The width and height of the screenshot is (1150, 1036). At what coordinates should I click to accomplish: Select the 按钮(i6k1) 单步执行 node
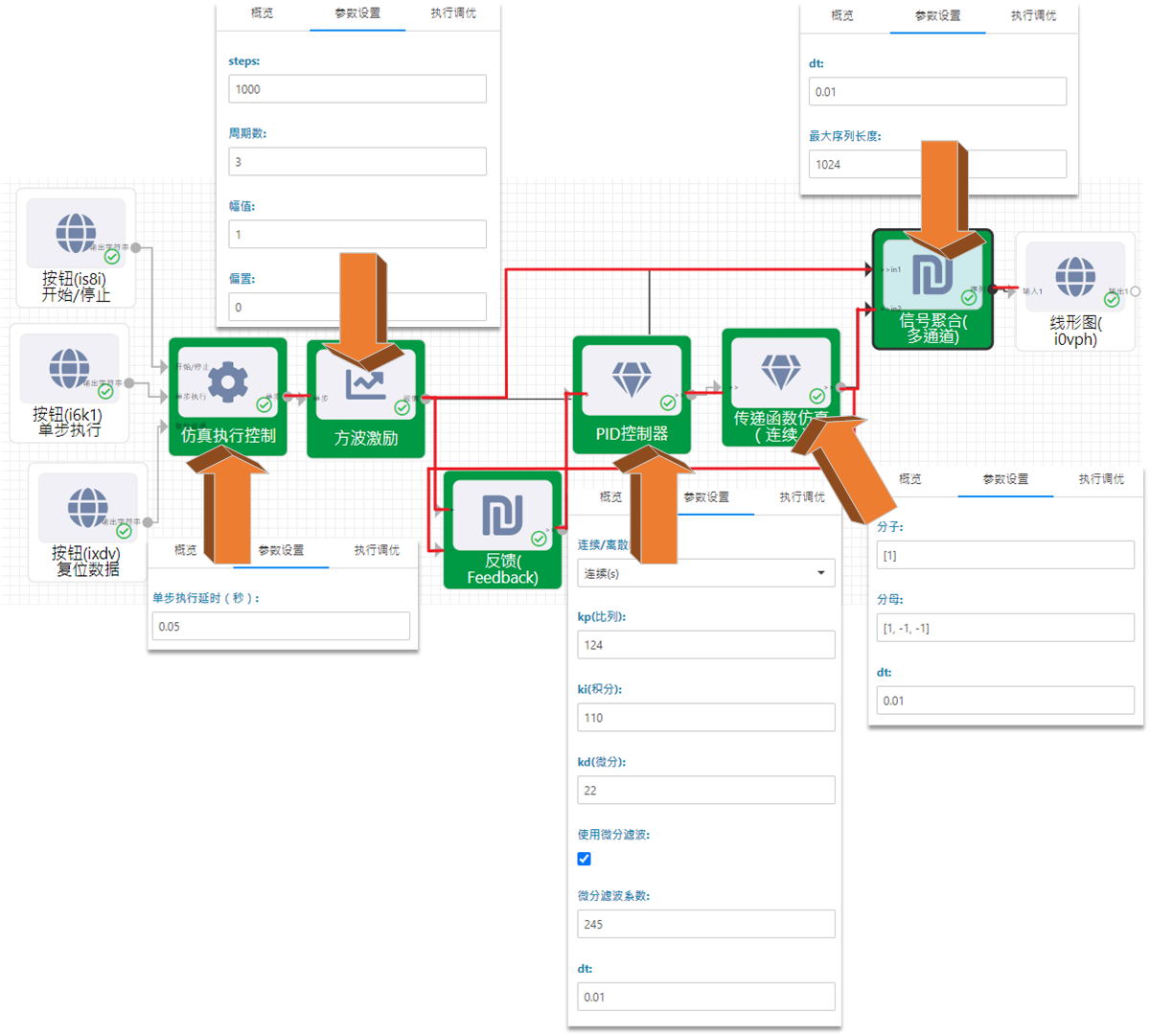69,369
